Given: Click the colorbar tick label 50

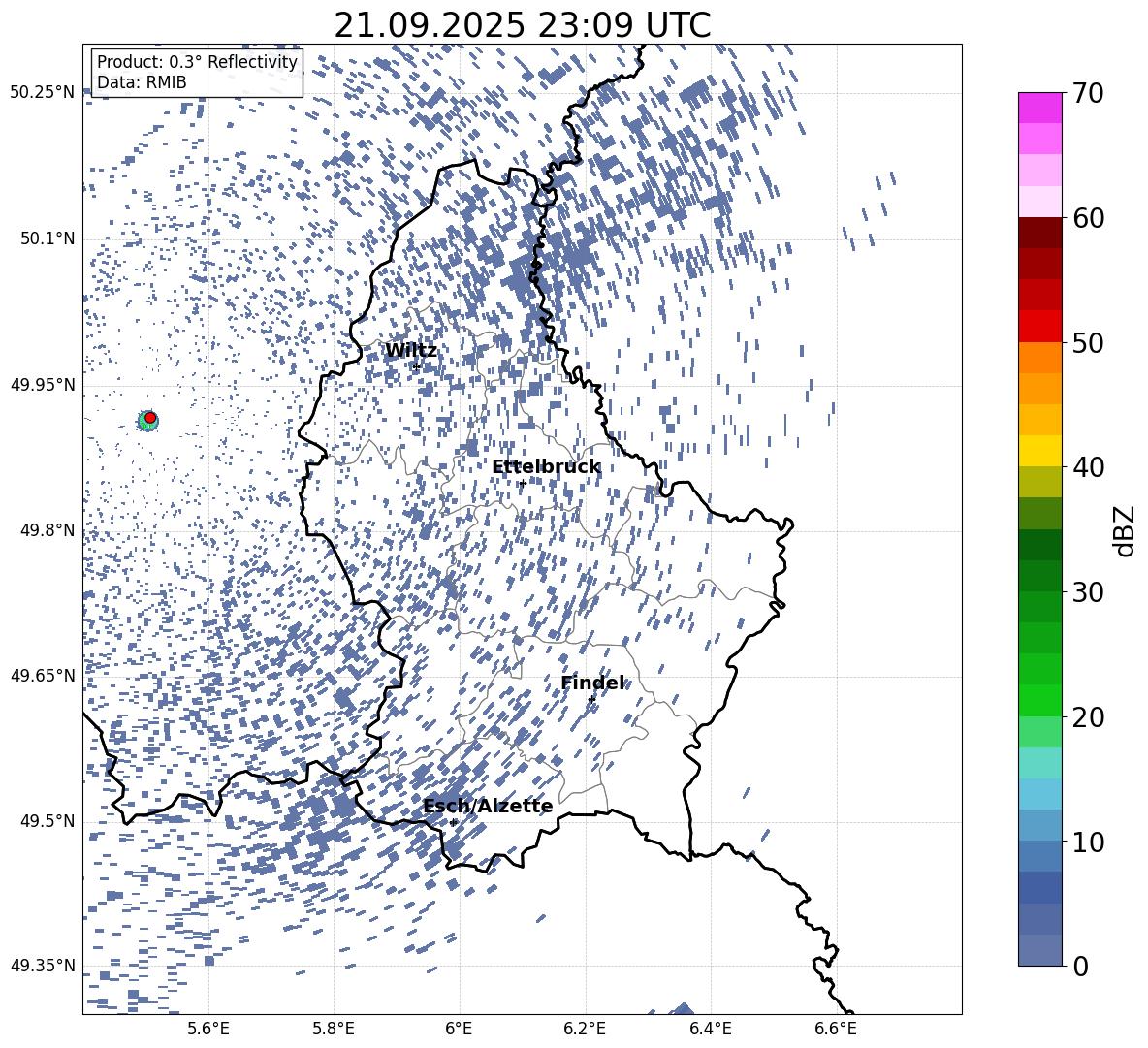Looking at the screenshot, I should pos(1089,342).
